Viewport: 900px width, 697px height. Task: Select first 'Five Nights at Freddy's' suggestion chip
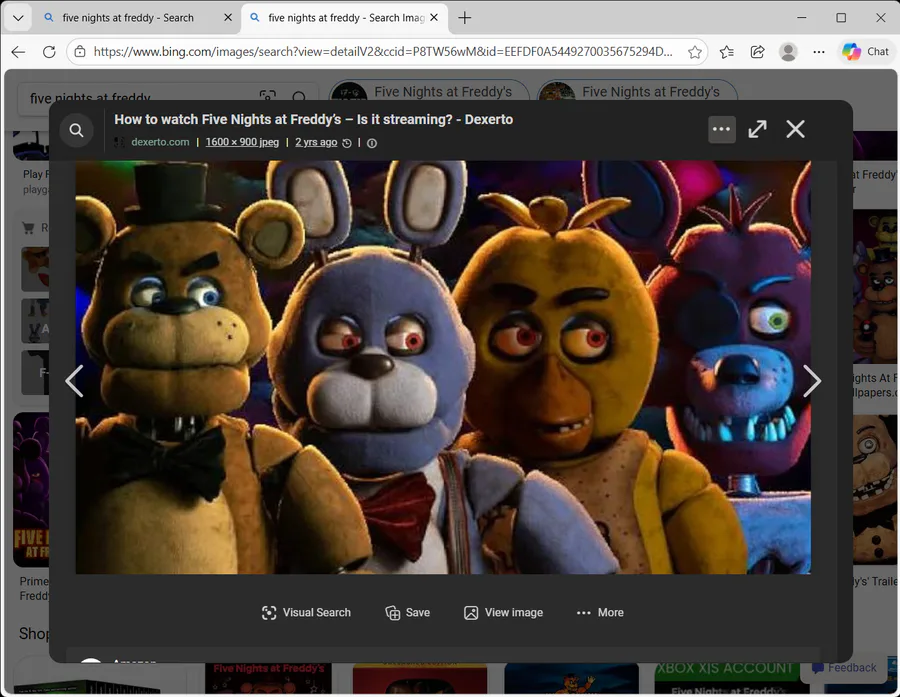point(429,91)
